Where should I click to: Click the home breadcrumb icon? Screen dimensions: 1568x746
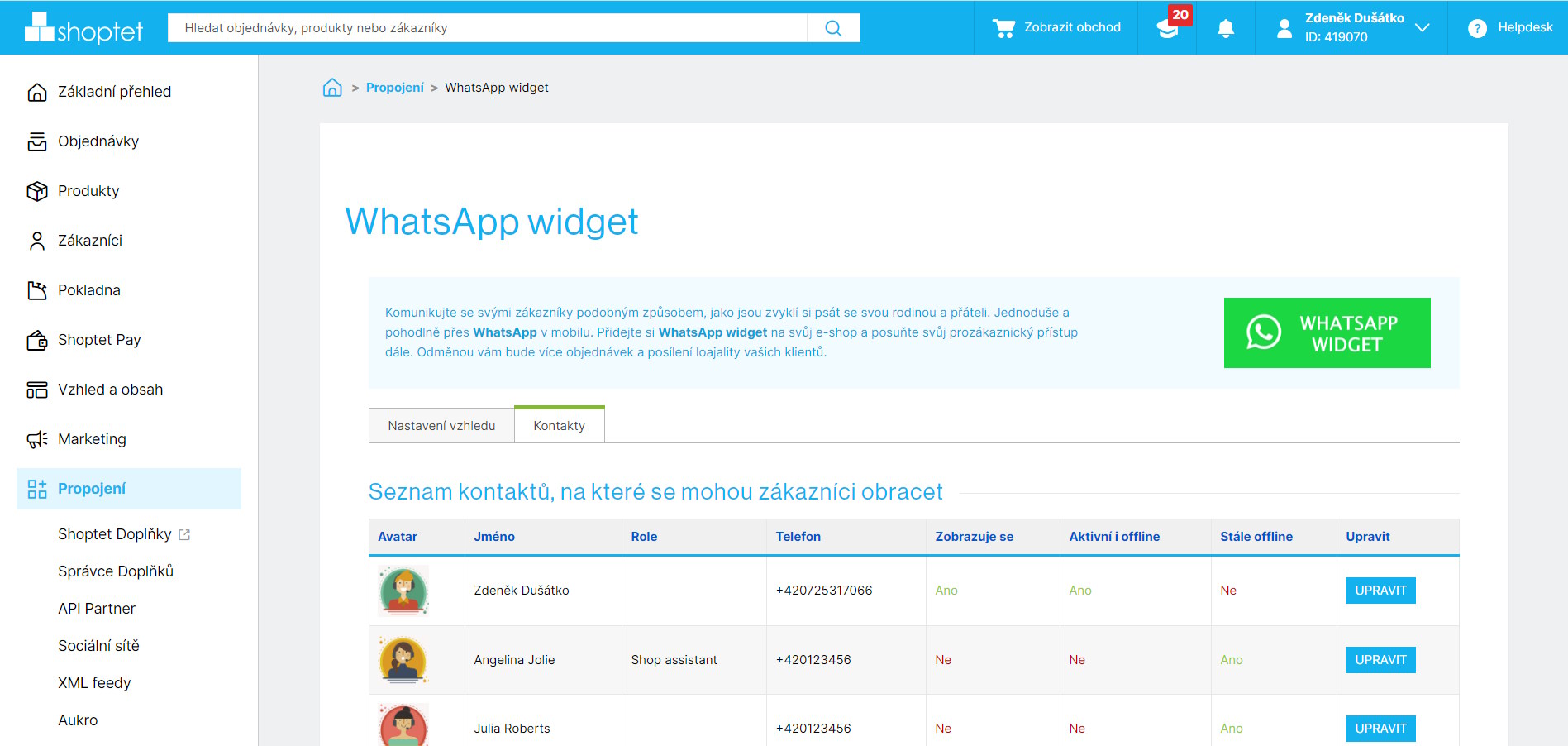click(332, 88)
